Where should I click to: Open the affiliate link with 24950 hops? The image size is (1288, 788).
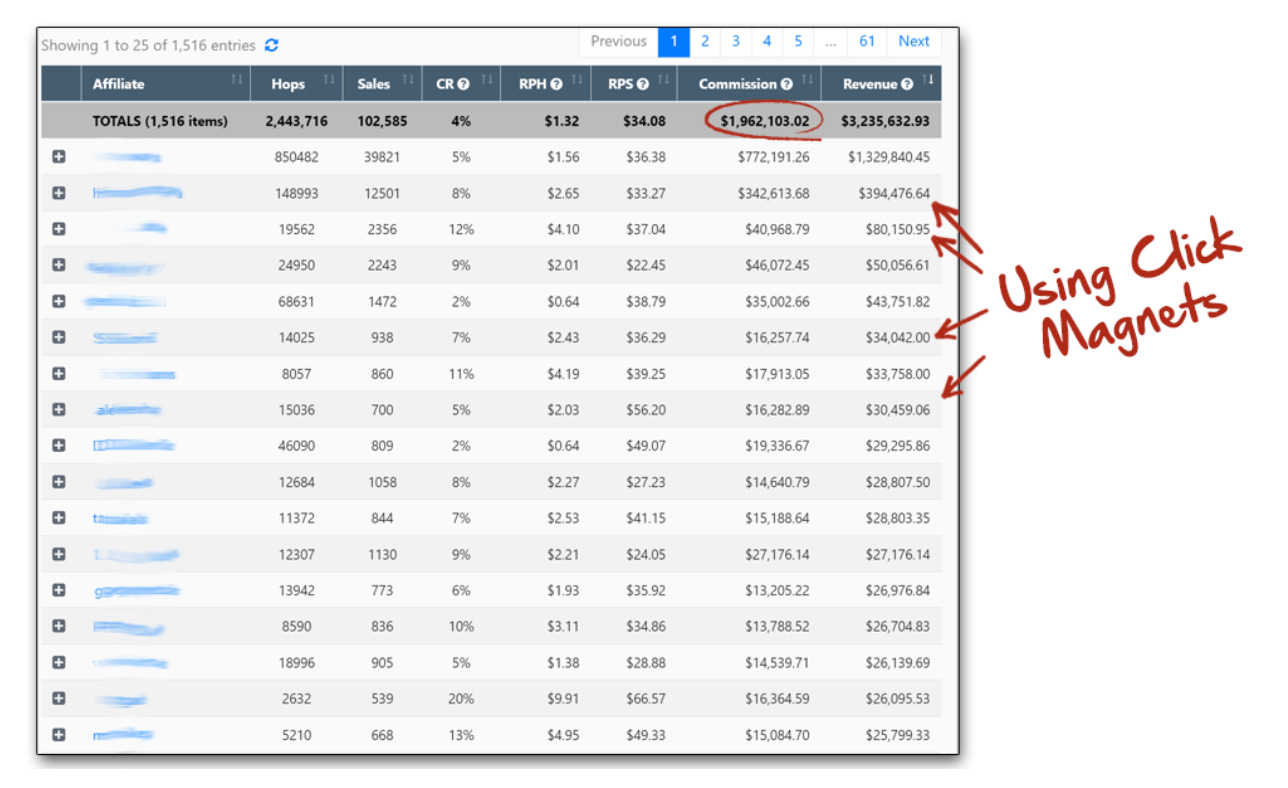tap(125, 266)
